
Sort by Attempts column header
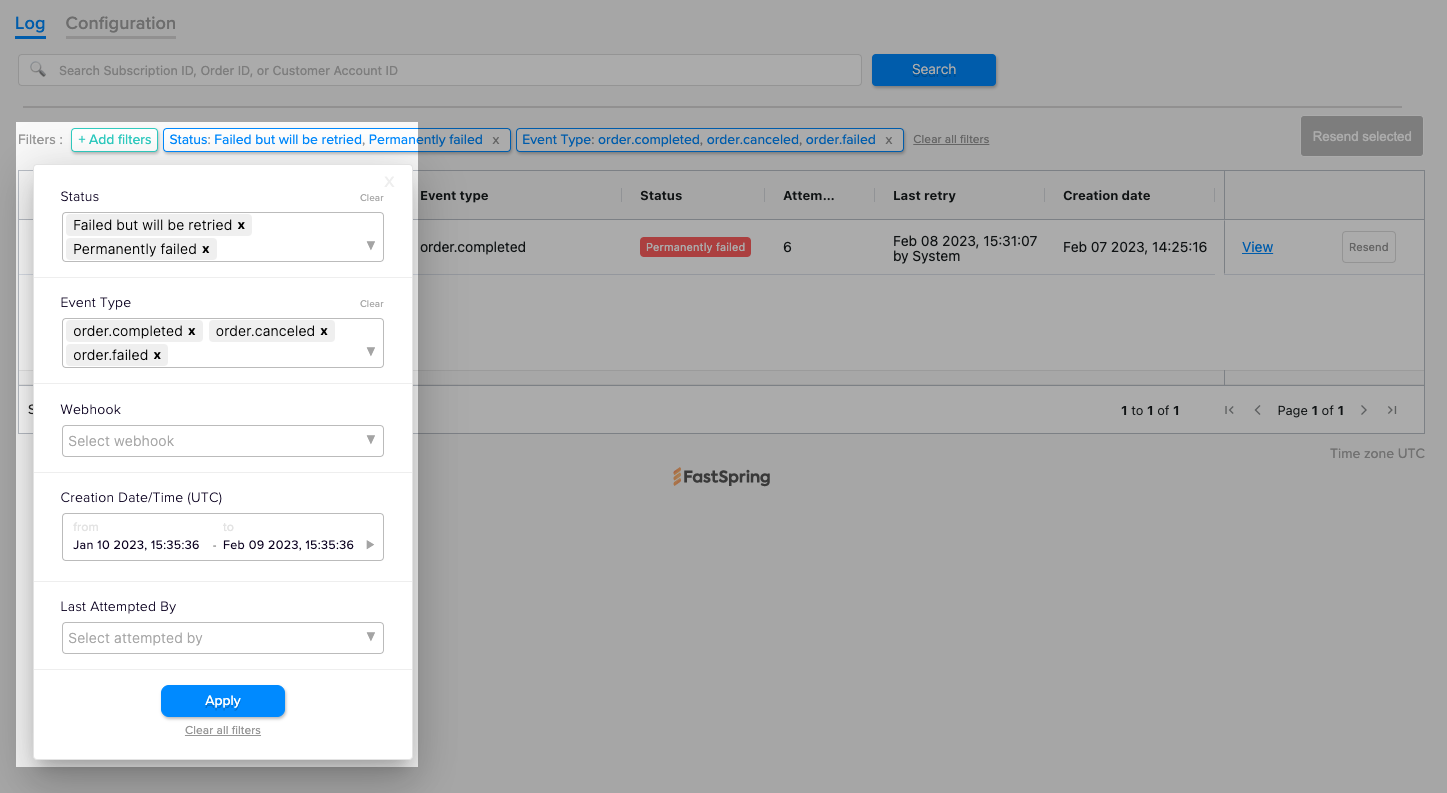[809, 196]
